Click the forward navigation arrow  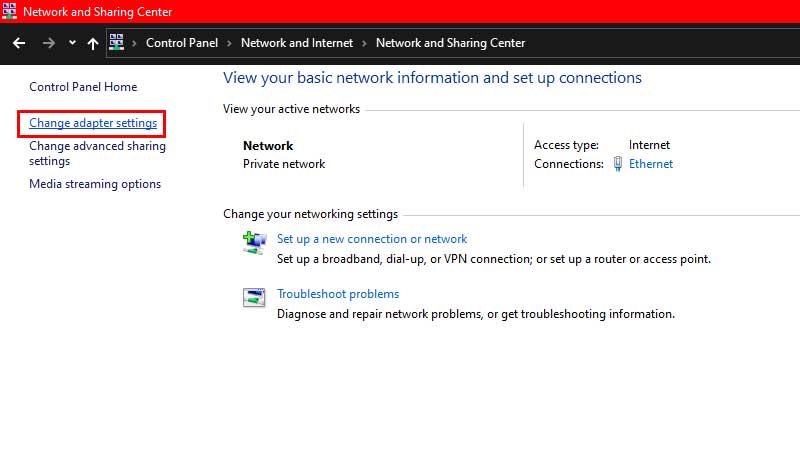48,43
